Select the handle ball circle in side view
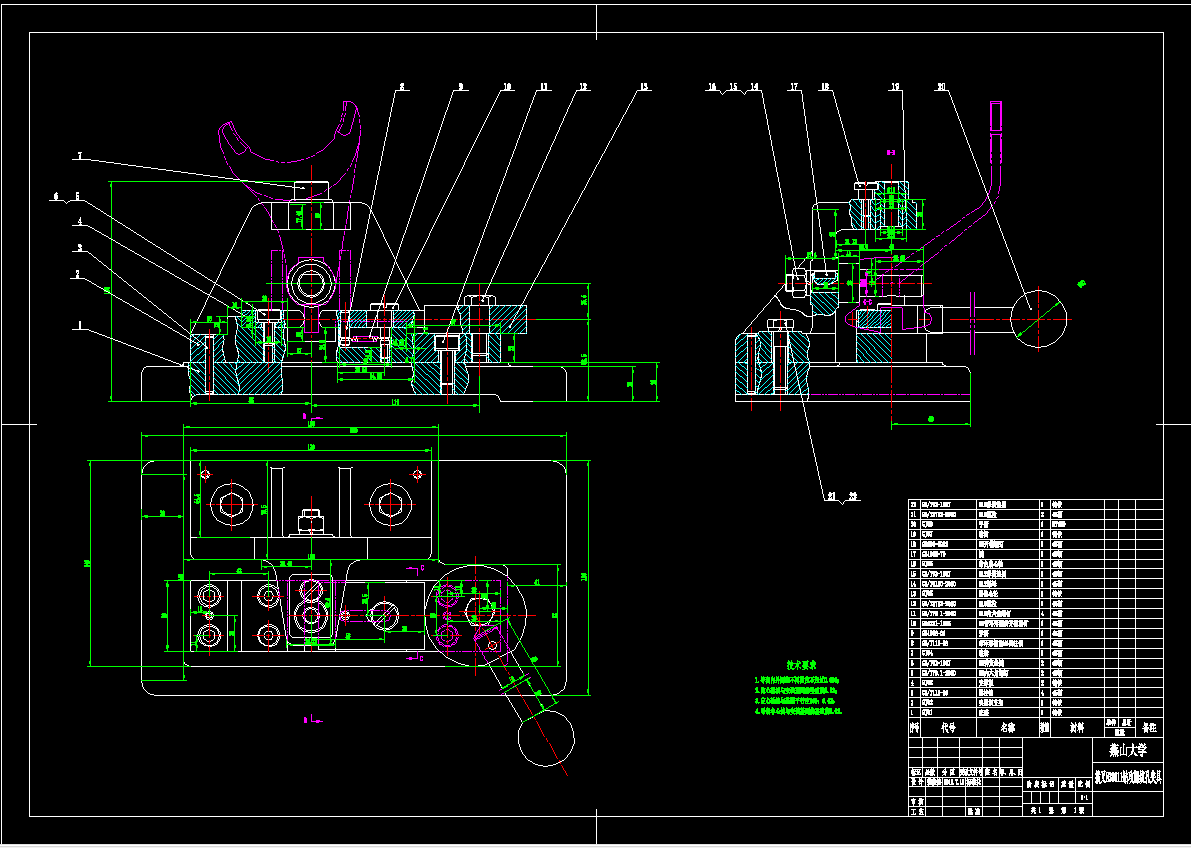Image resolution: width=1191 pixels, height=848 pixels. [1038, 319]
